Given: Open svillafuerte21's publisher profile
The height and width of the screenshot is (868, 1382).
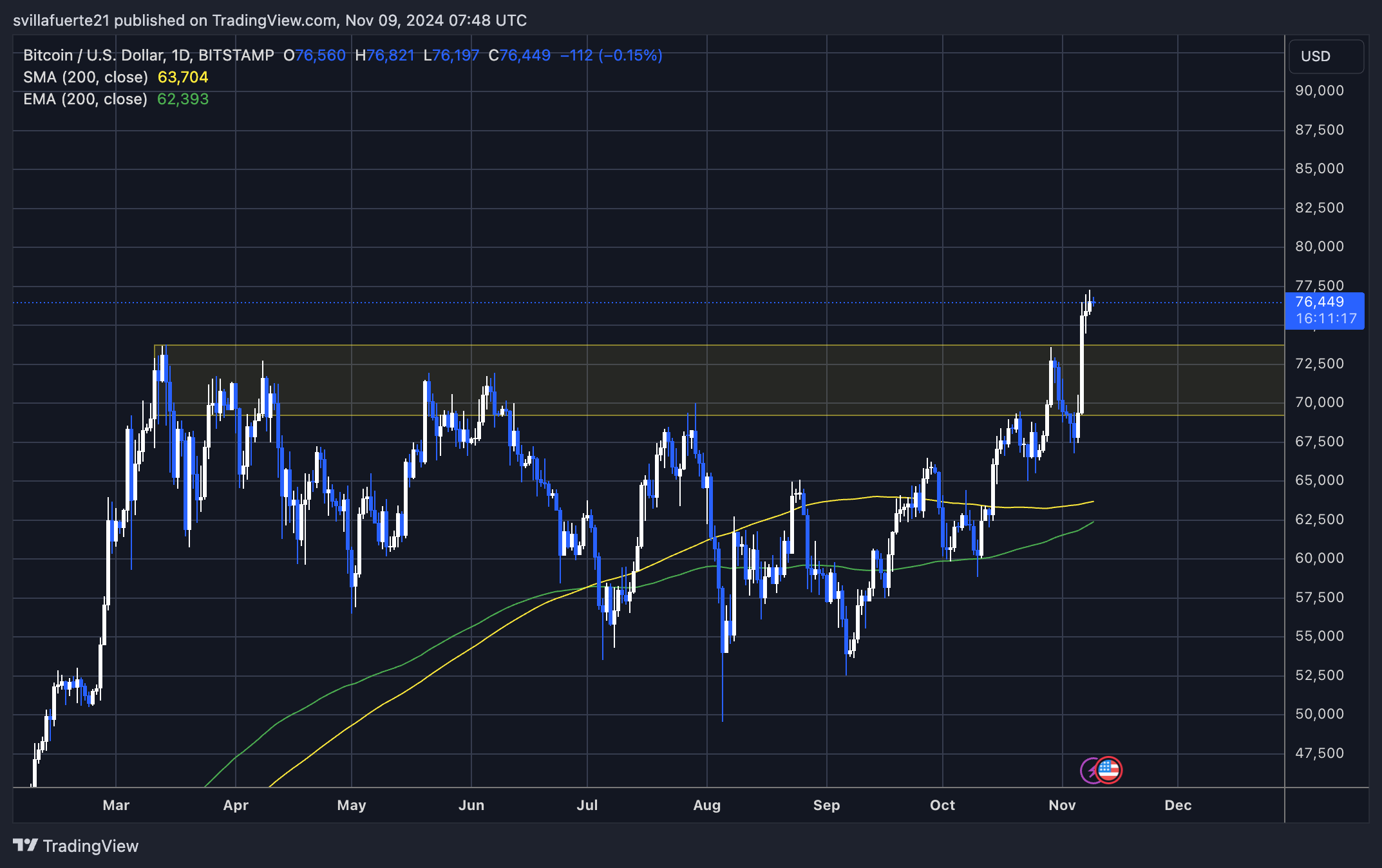Looking at the screenshot, I should coord(61,20).
